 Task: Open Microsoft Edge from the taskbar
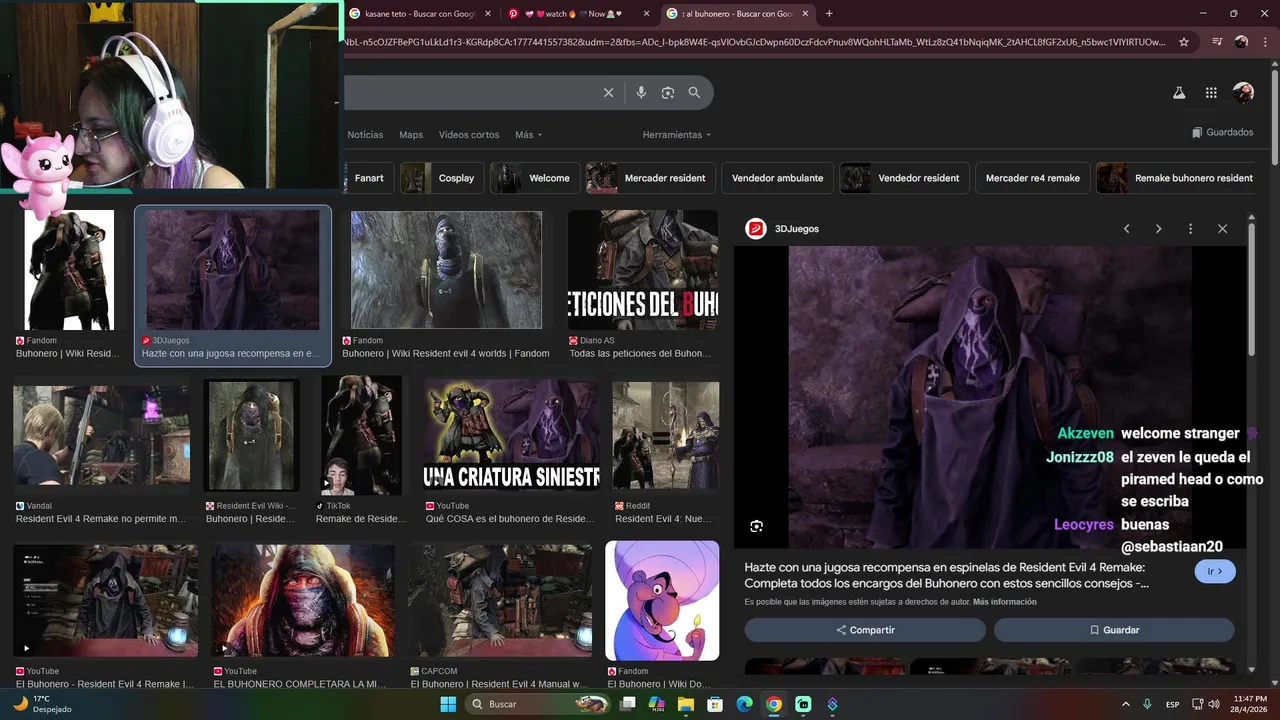pyautogui.click(x=744, y=704)
